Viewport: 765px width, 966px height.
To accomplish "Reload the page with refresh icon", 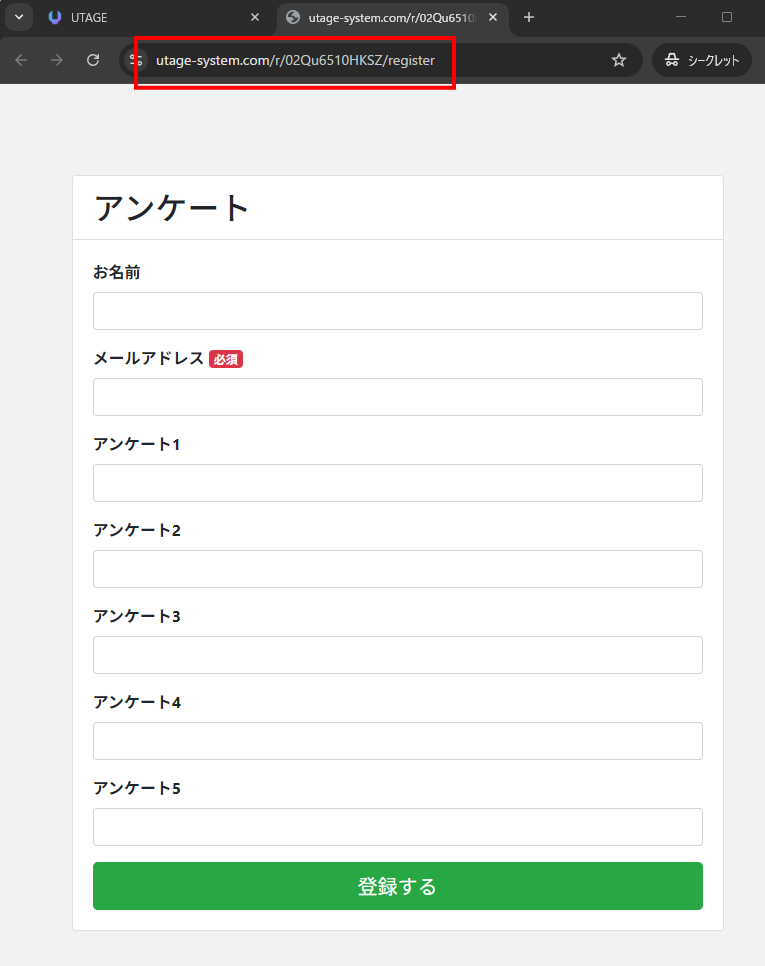I will pyautogui.click(x=93, y=60).
